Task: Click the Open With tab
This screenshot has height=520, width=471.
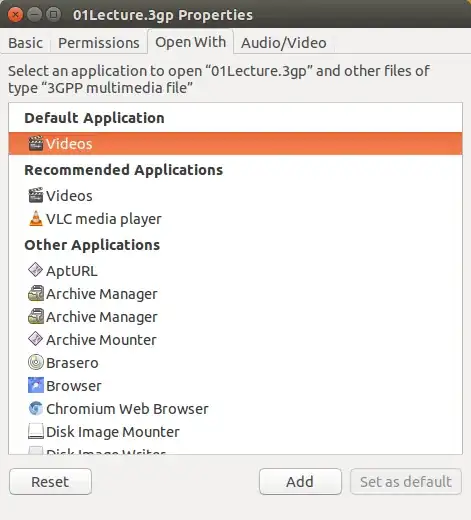Action: point(190,42)
